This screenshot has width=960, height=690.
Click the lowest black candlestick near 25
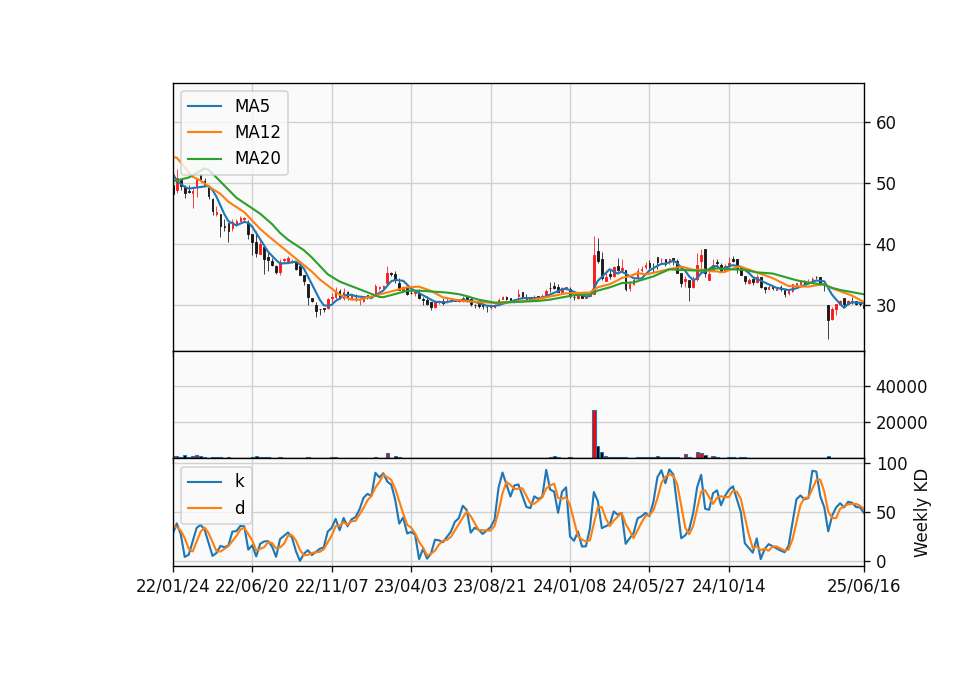pyautogui.click(x=828, y=322)
